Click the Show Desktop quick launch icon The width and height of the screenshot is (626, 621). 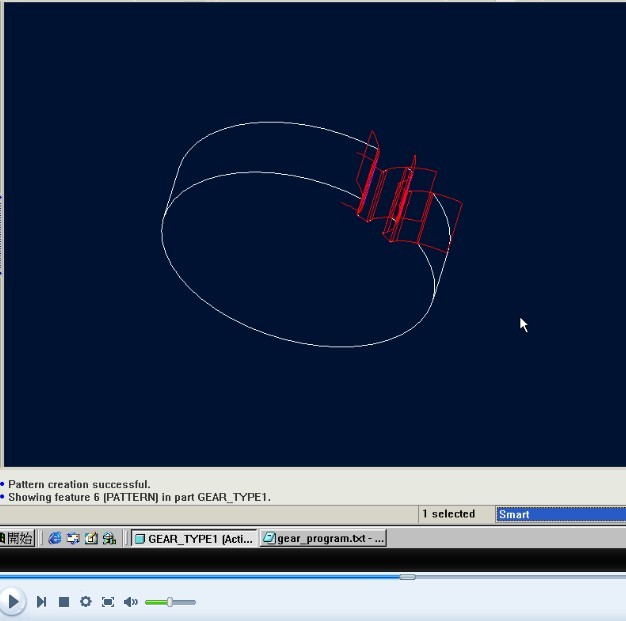point(73,538)
